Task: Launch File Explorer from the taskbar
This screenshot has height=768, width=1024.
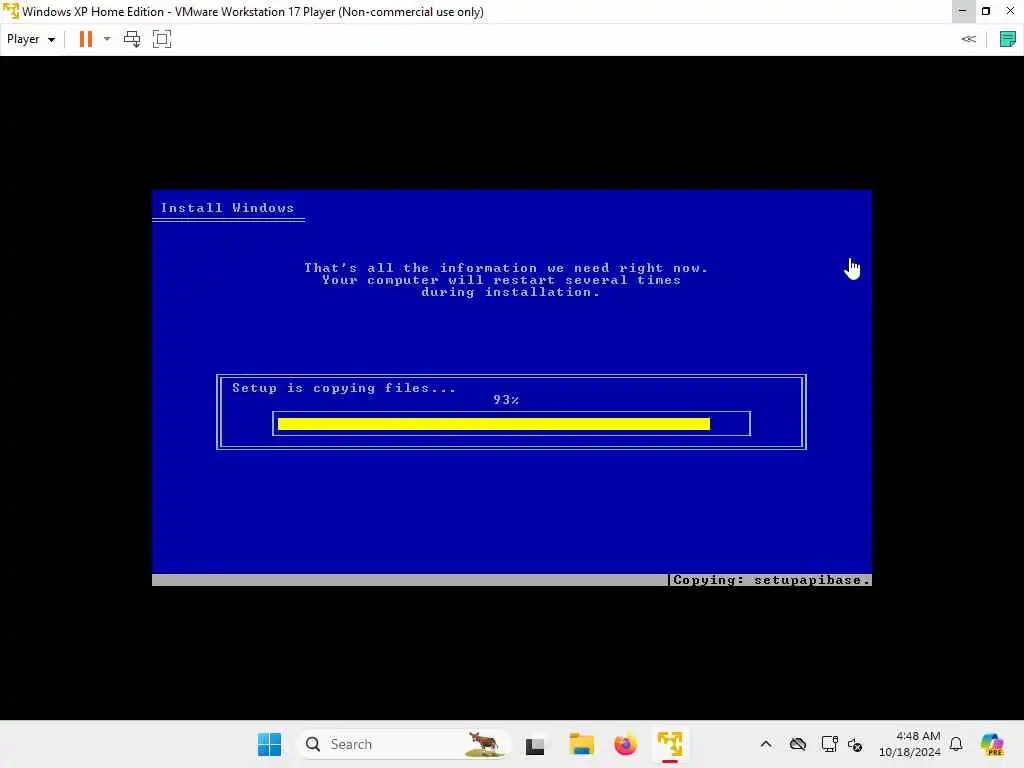Action: tap(581, 744)
